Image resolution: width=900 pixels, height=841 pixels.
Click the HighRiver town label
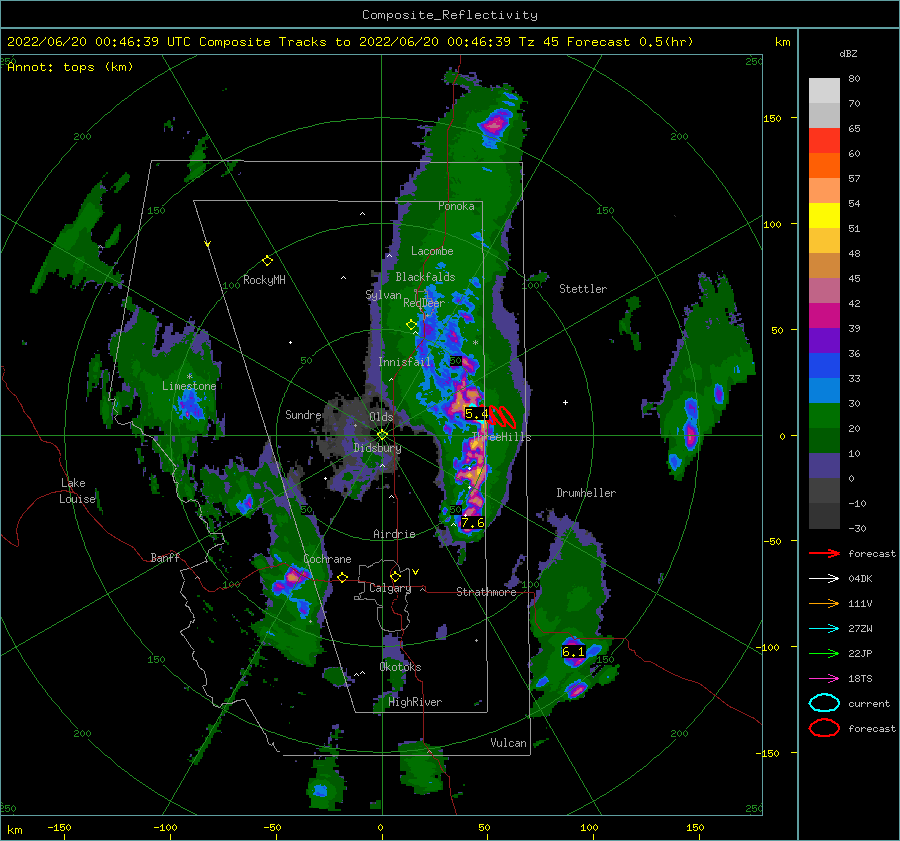pyautogui.click(x=415, y=702)
